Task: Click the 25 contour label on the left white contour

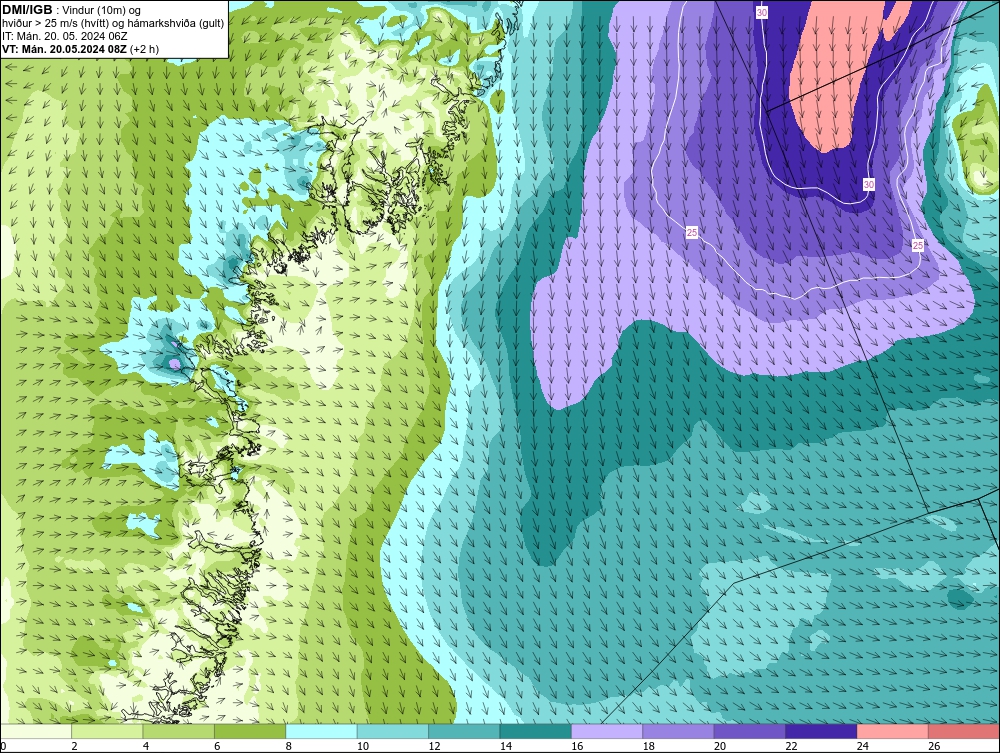Action: (x=692, y=233)
